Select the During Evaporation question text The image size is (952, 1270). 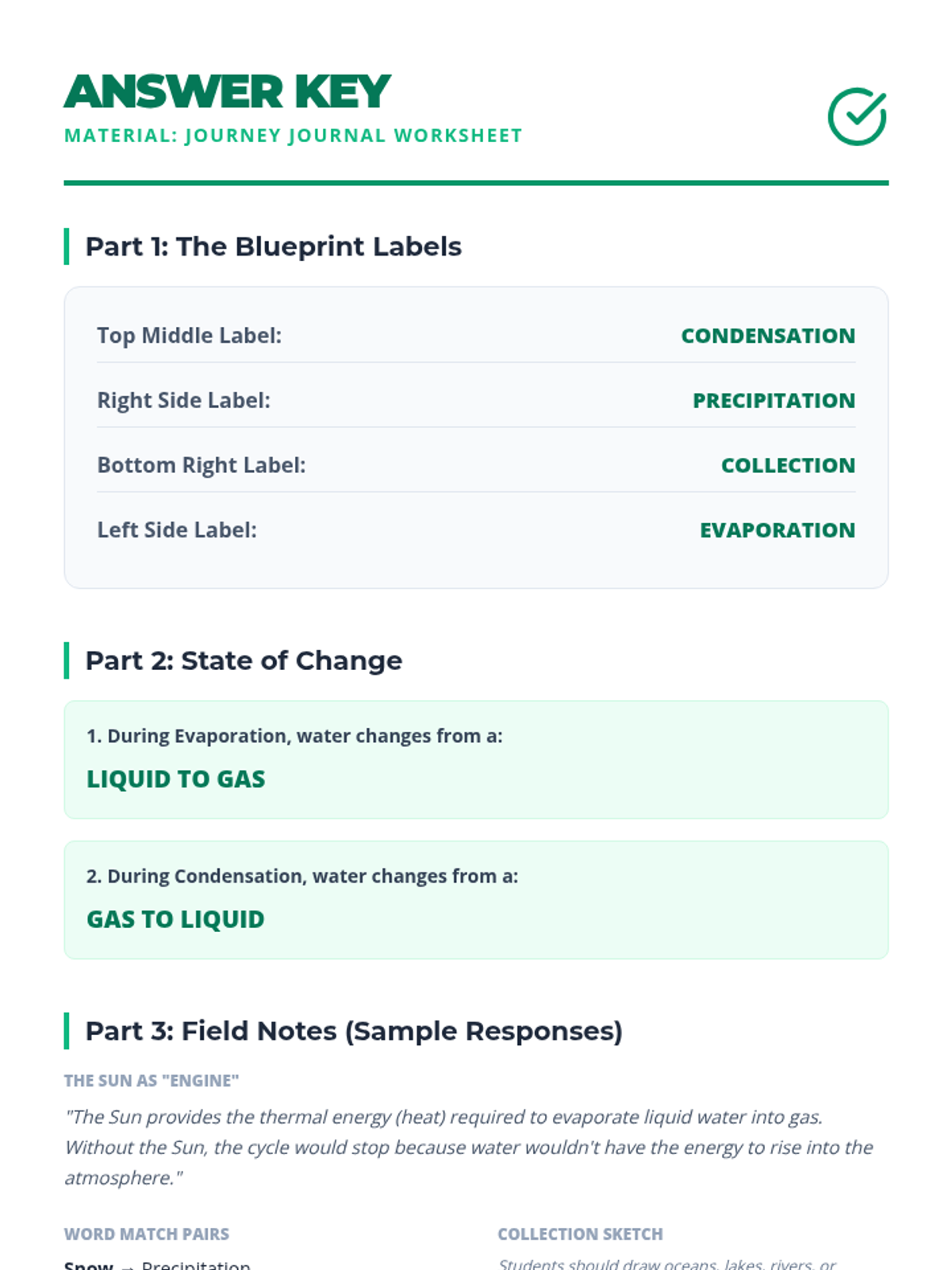pyautogui.click(x=294, y=736)
